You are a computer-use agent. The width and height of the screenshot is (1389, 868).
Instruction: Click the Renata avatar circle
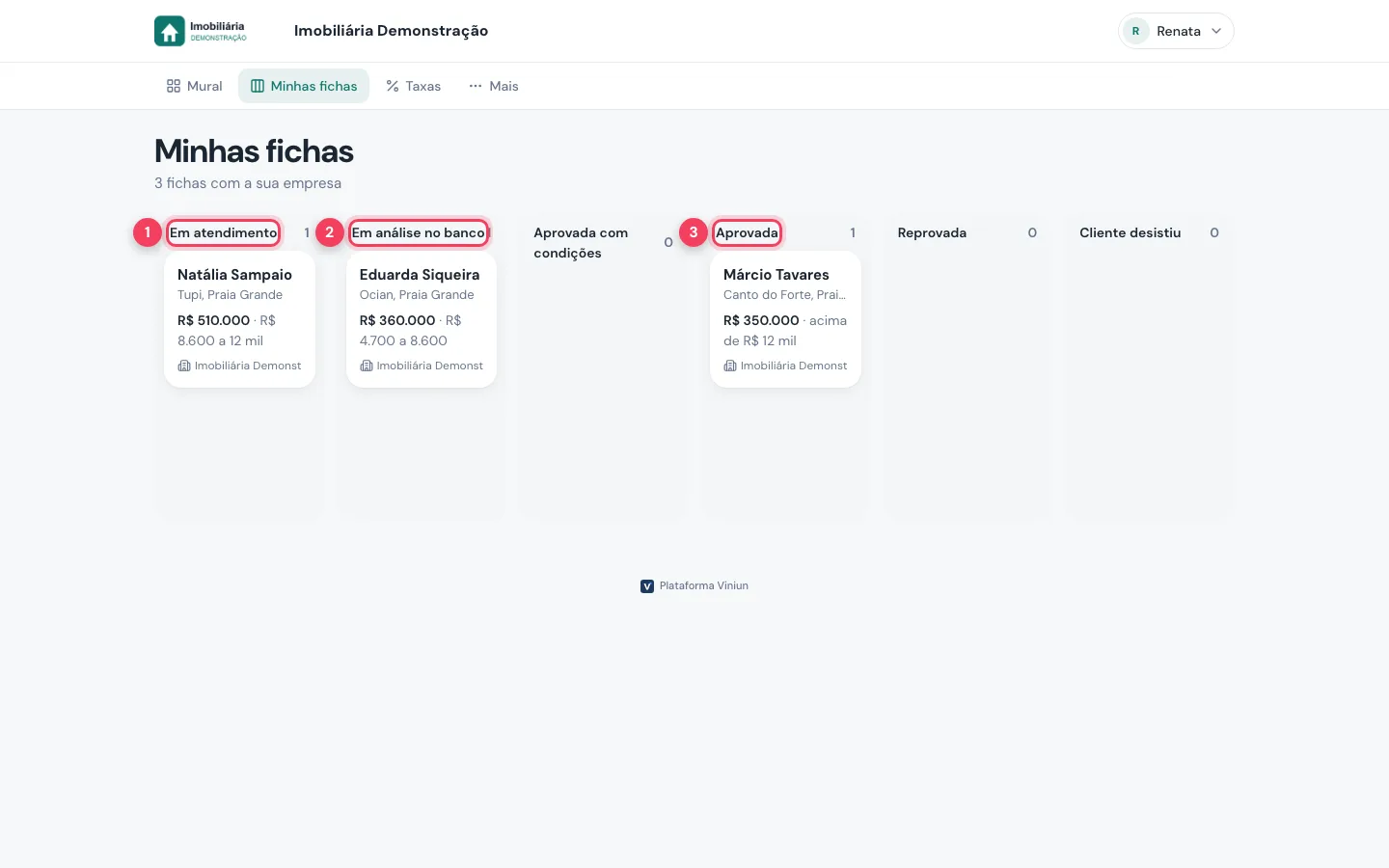tap(1135, 31)
